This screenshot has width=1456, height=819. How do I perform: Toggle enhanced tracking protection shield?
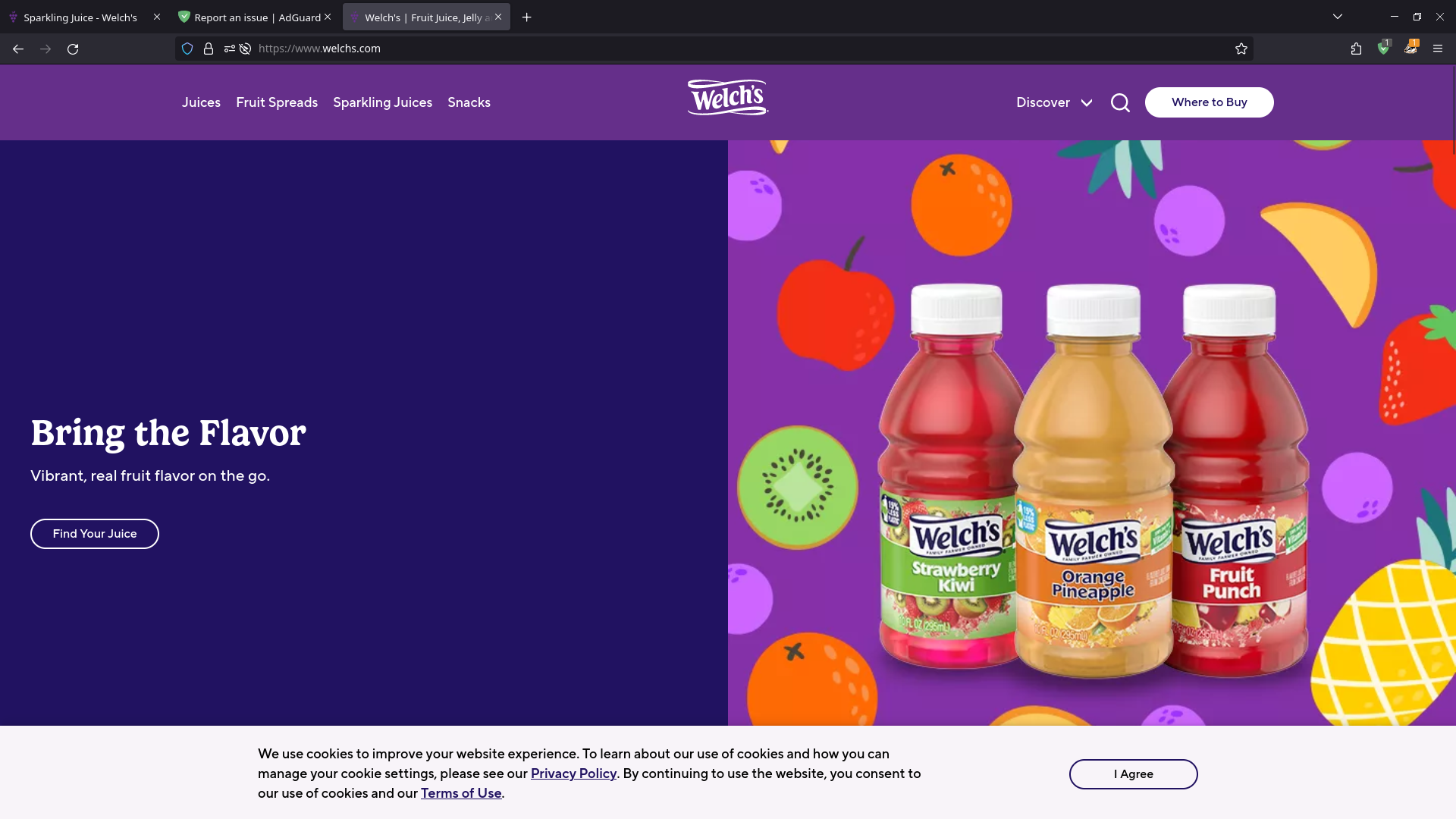187,49
